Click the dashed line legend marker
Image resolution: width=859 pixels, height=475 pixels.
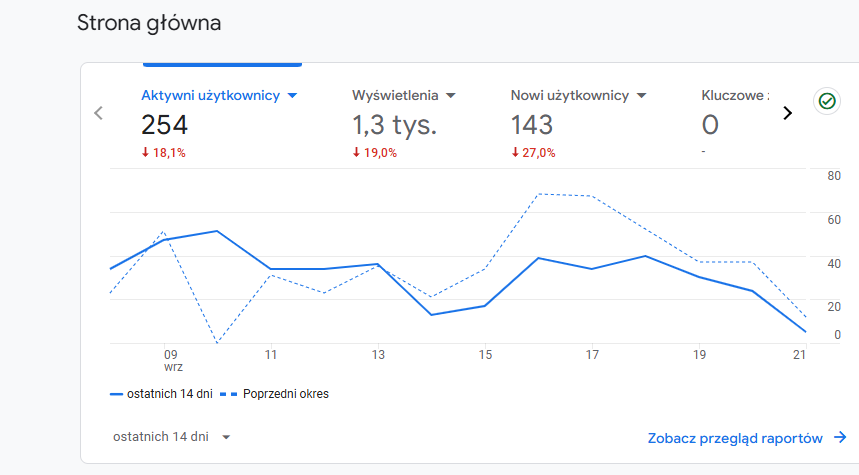coord(230,394)
